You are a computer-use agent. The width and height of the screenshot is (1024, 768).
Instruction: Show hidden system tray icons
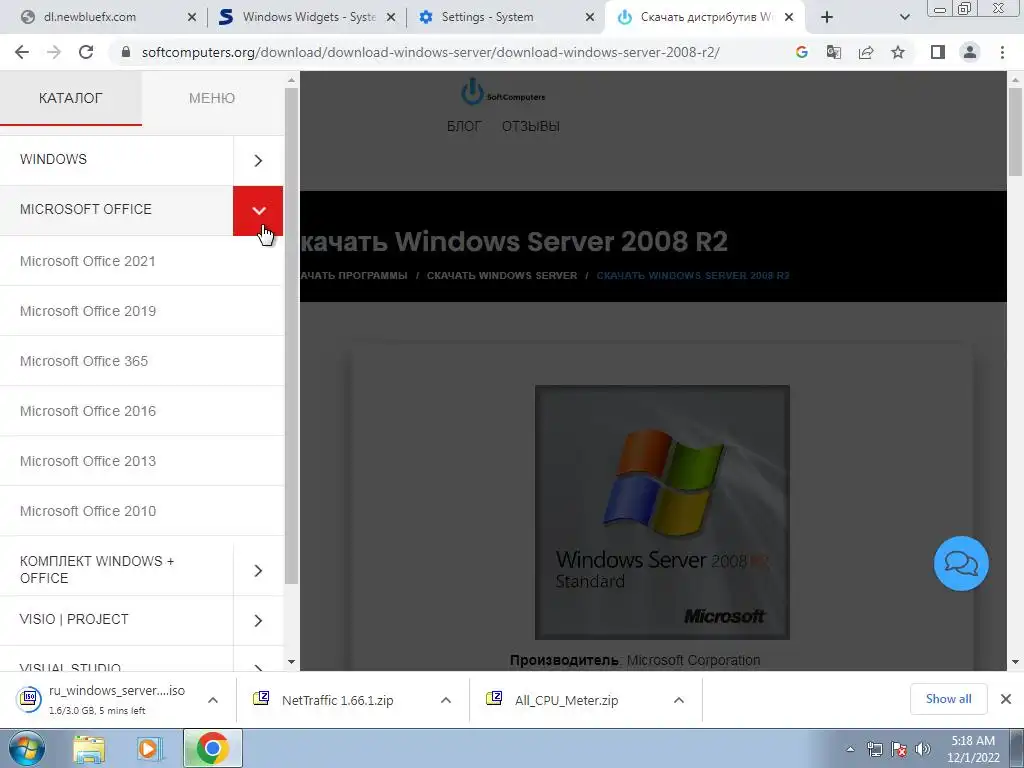click(850, 749)
